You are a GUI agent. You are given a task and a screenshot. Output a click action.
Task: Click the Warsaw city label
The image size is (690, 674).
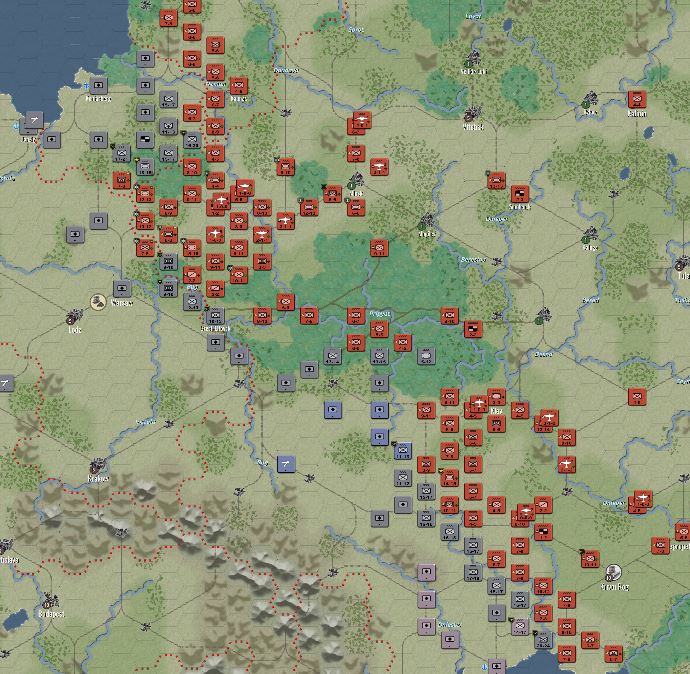pos(121,303)
